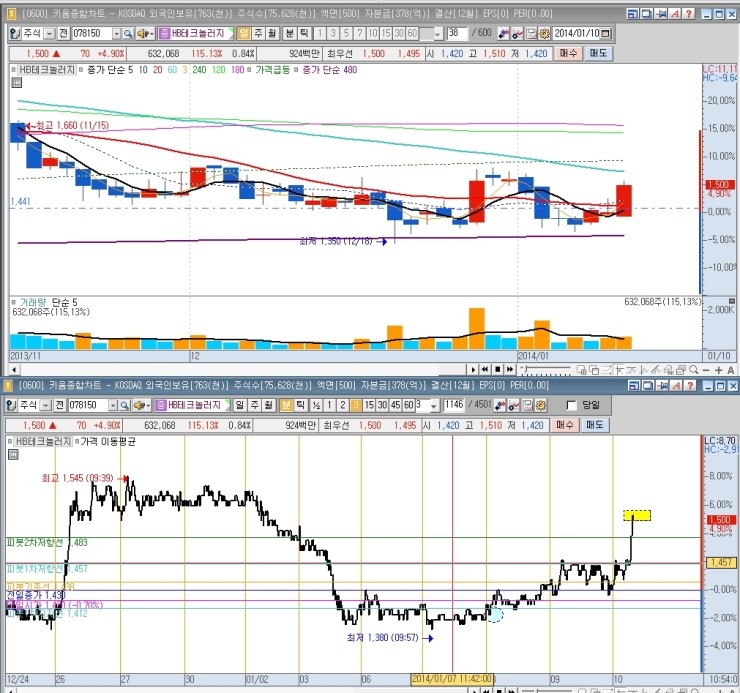
Task: Click 가격 이동평균 label in lower chart
Action: pos(108,441)
